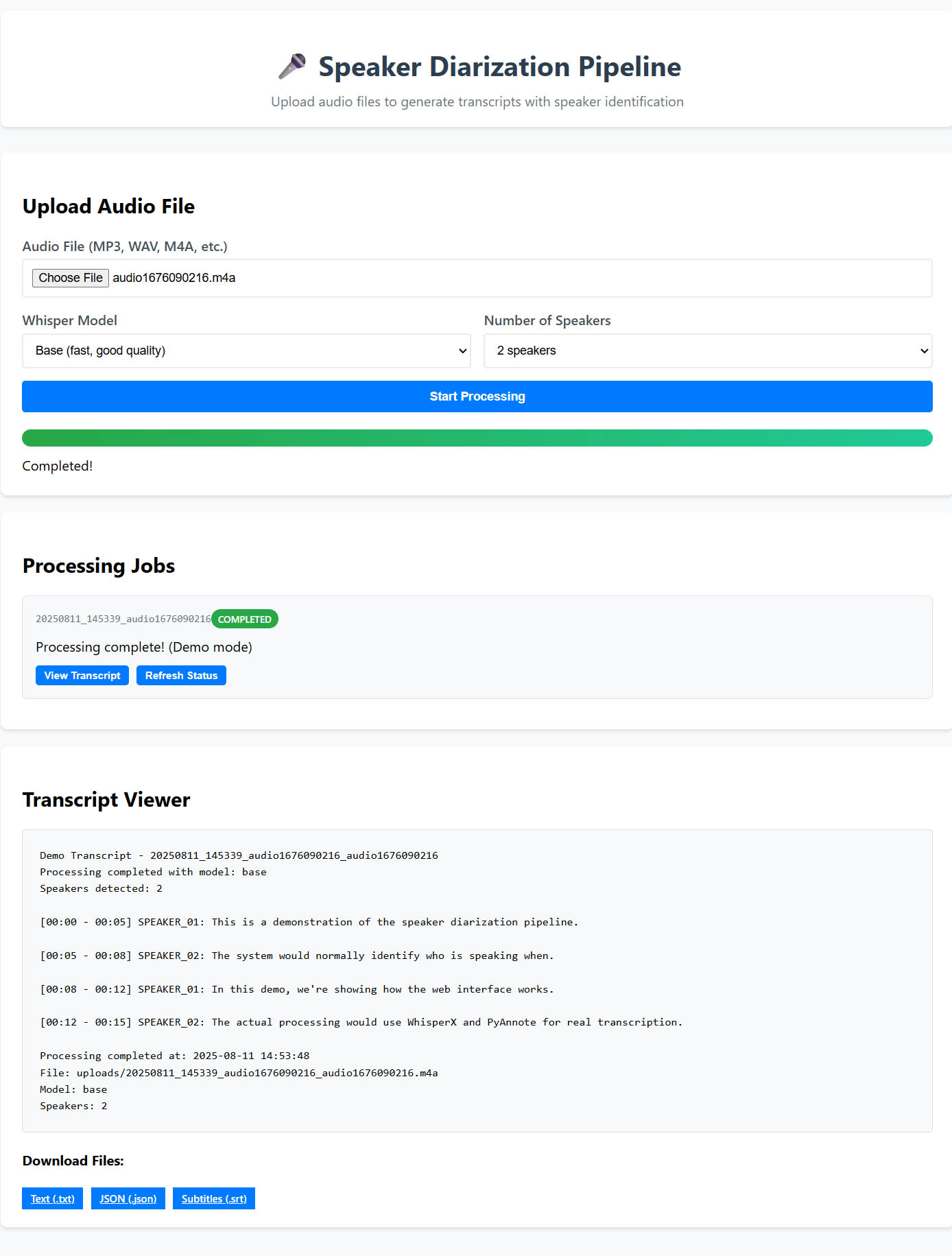Click the Start Processing button
Viewport: 952px width, 1256px height.
(x=476, y=396)
